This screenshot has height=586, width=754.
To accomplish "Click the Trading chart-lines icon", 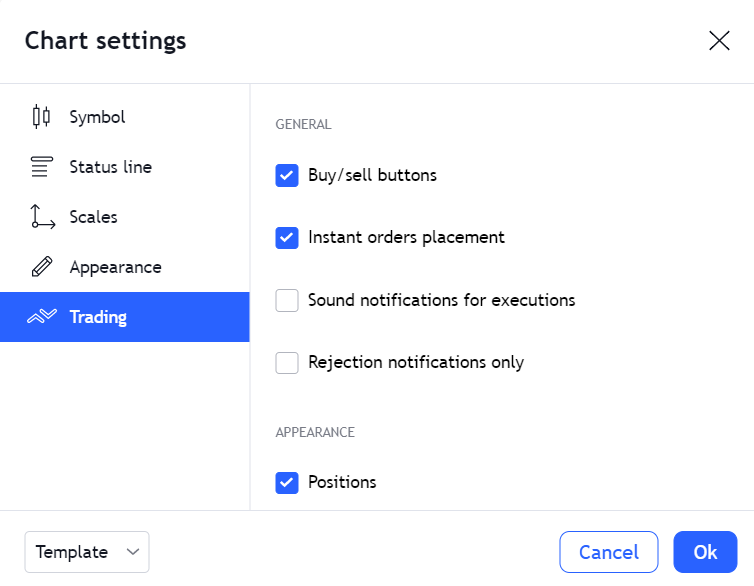I will (42, 316).
